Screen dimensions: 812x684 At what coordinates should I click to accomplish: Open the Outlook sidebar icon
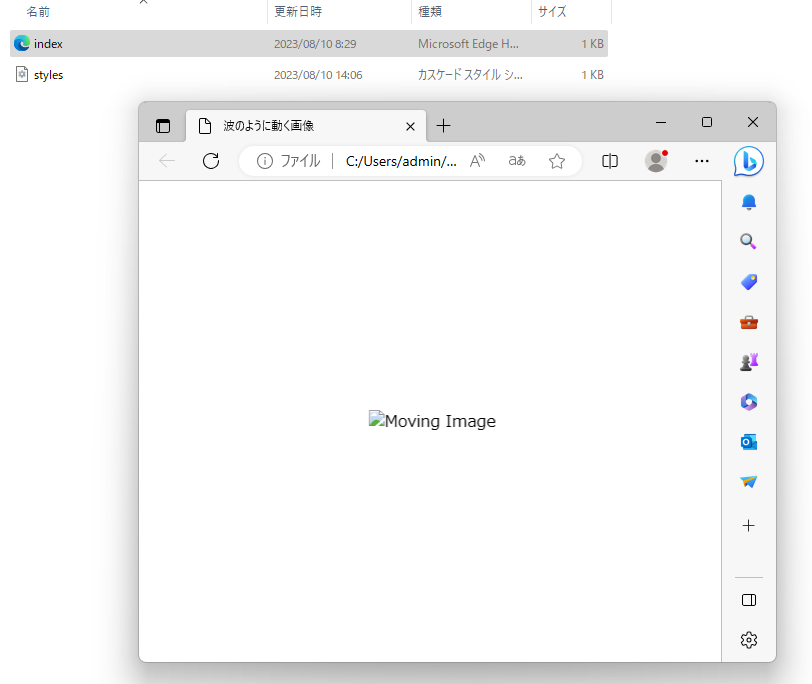tap(748, 442)
